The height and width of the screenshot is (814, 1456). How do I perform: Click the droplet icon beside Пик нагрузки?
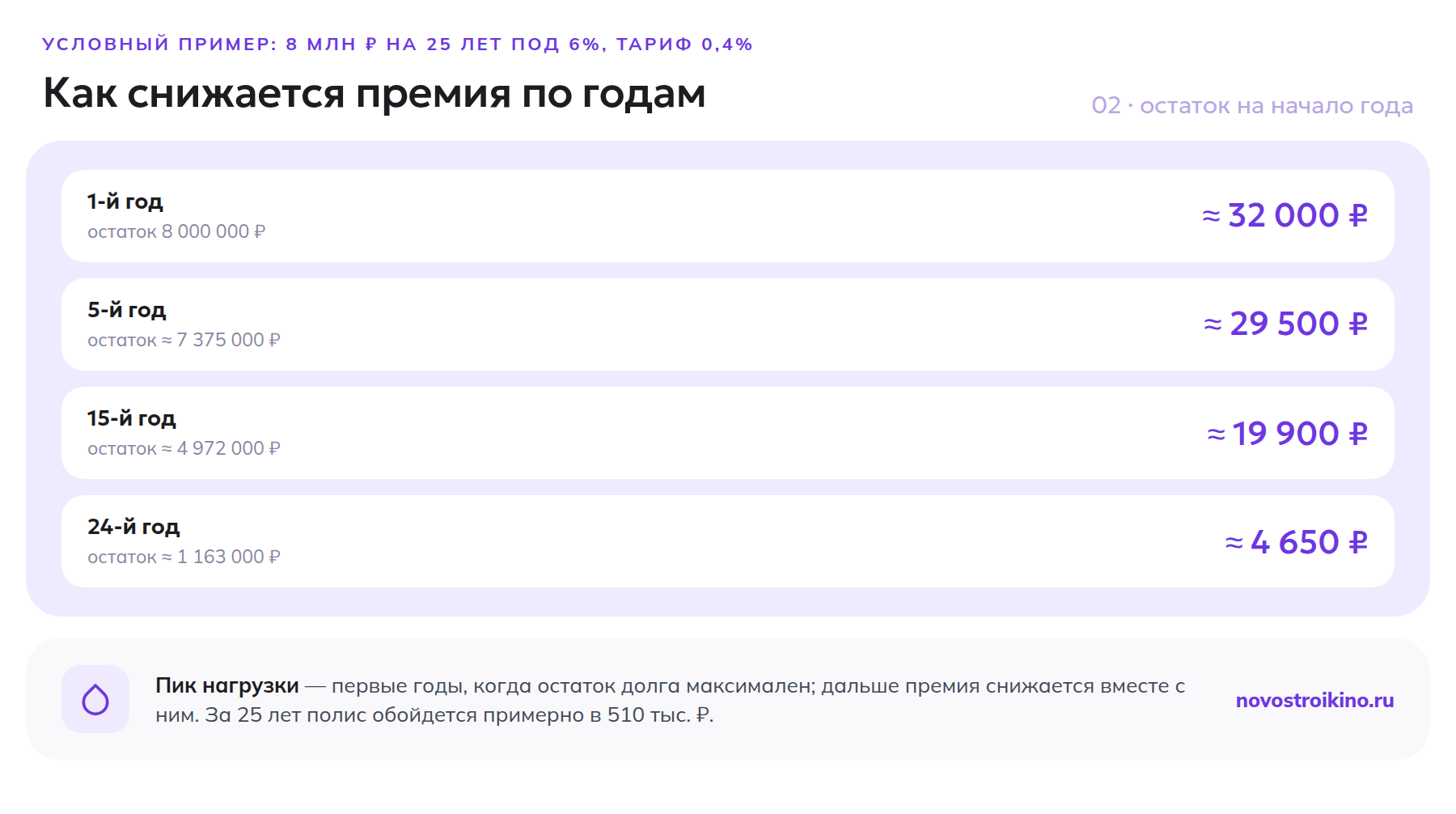[x=95, y=699]
